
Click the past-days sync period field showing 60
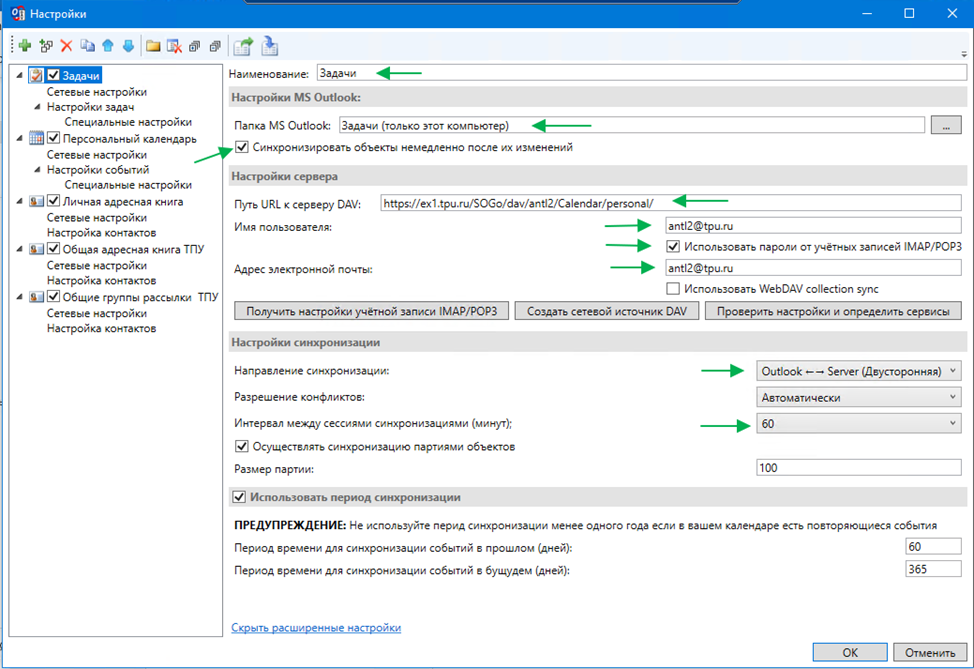pos(933,546)
